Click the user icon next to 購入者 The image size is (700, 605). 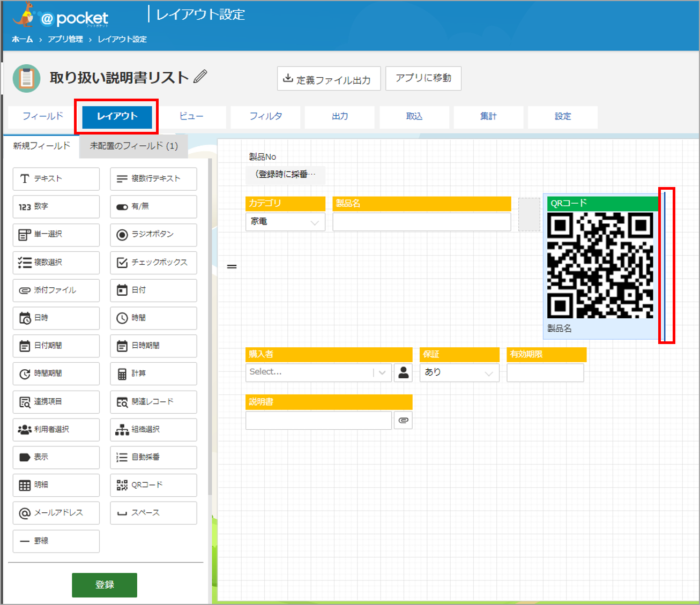(x=403, y=372)
